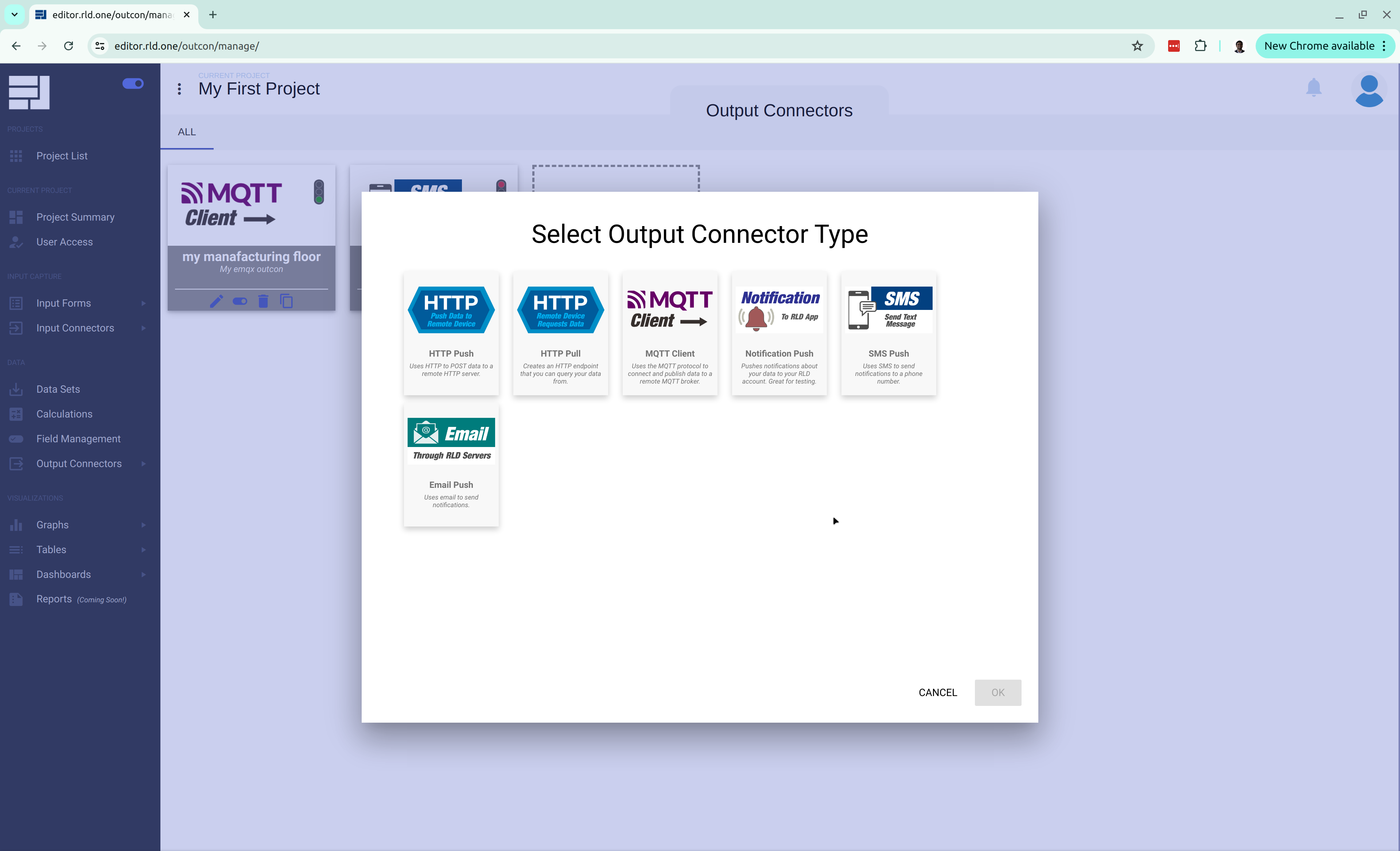Open the notifications bell
Viewport: 1400px width, 851px height.
(x=1314, y=88)
